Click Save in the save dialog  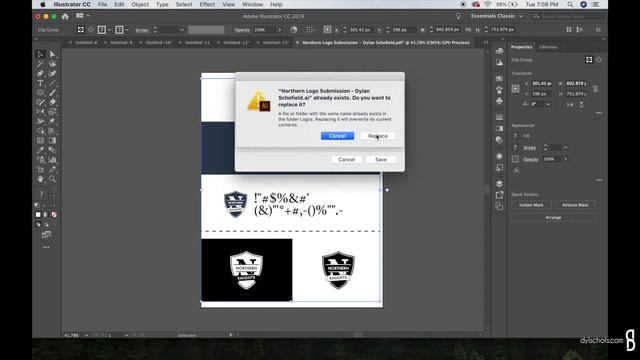(x=381, y=160)
